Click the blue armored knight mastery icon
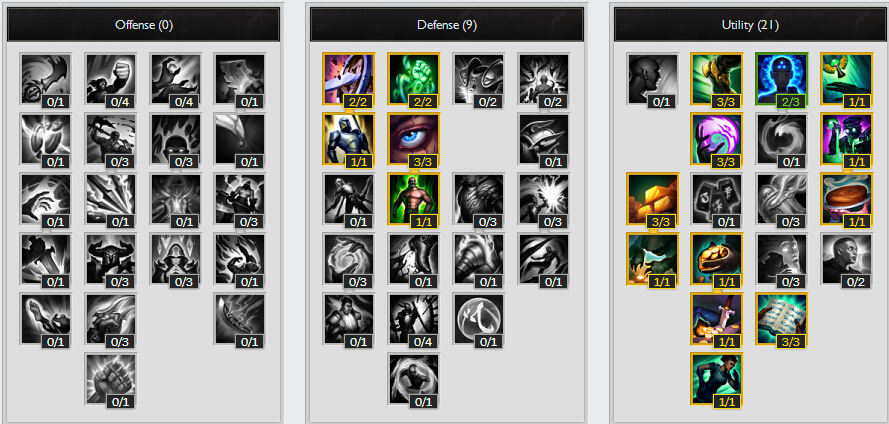The image size is (889, 424). [x=348, y=139]
